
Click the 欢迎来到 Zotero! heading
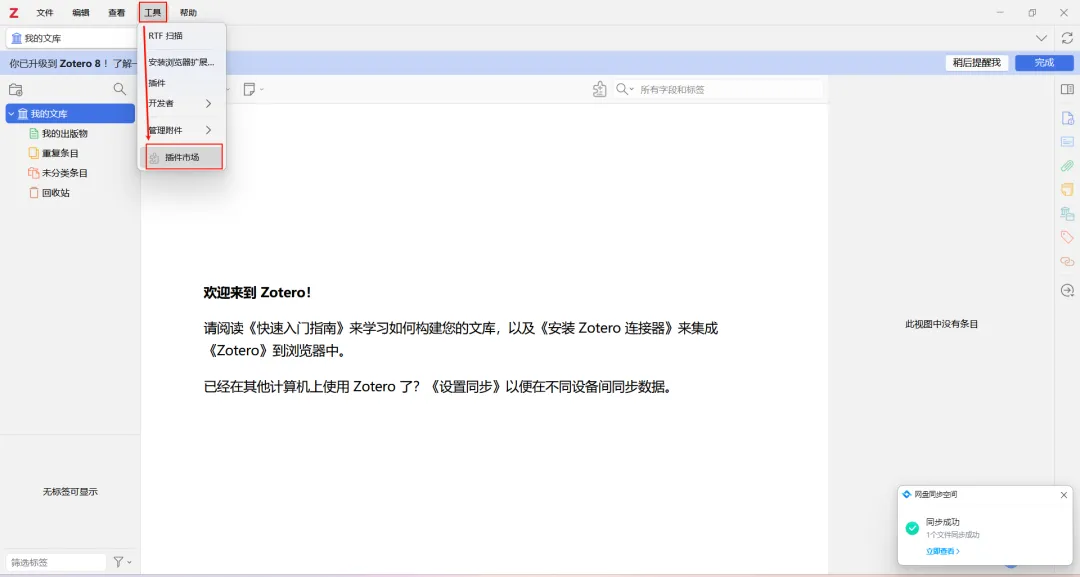[257, 293]
